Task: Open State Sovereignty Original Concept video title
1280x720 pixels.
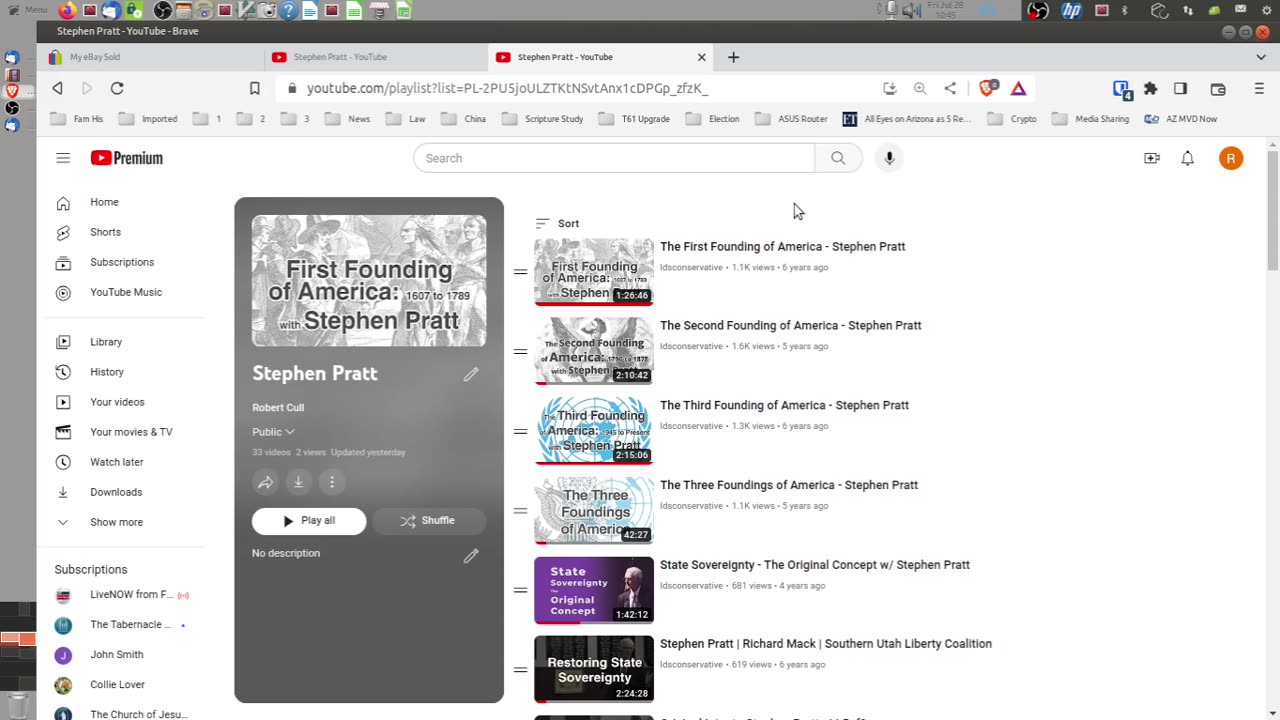Action: point(814,565)
